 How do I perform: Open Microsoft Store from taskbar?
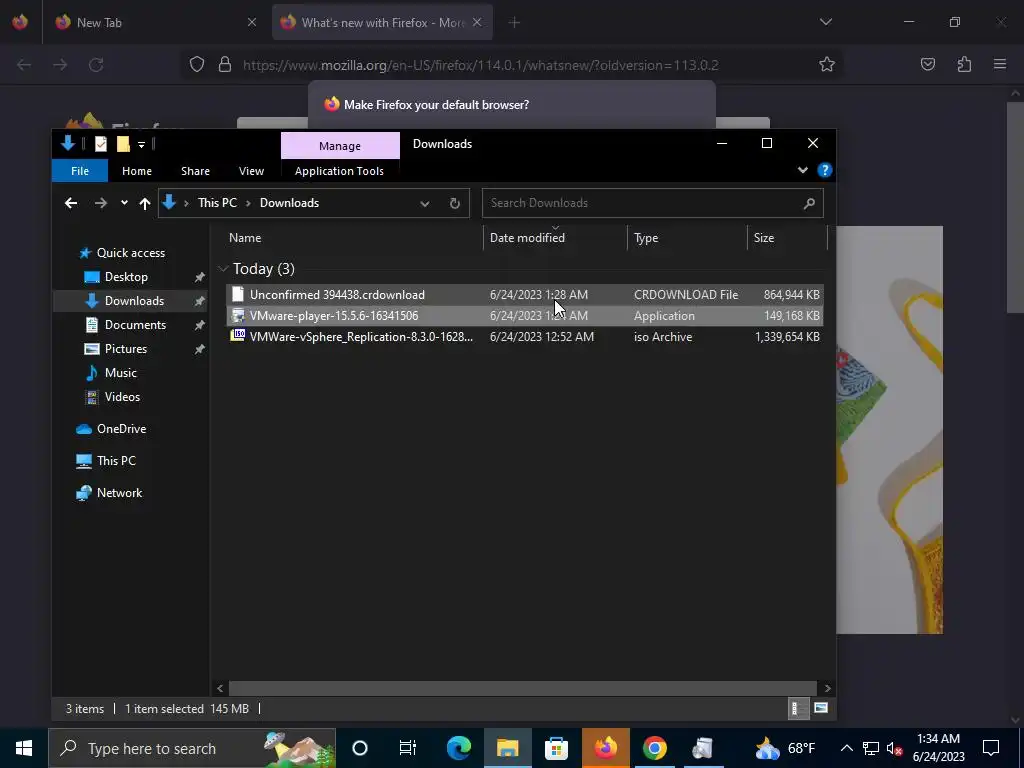click(x=556, y=748)
